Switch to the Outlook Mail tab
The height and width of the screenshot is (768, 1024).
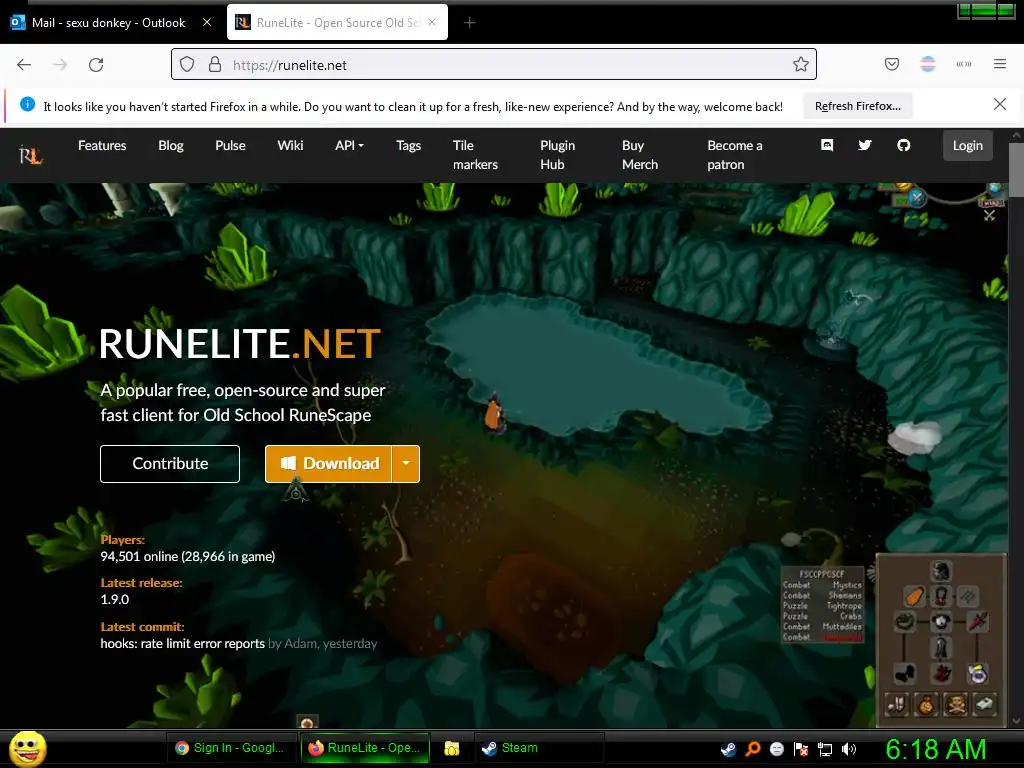pos(110,23)
